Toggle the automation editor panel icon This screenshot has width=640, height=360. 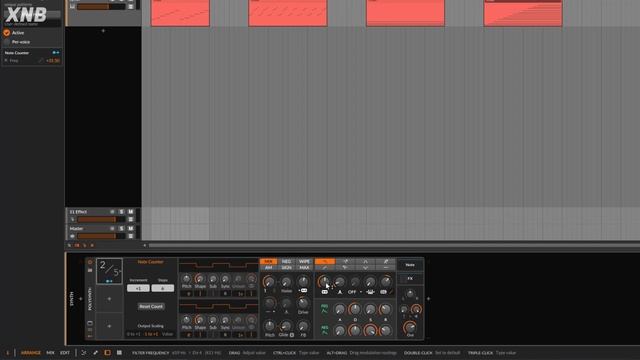pyautogui.click(x=84, y=353)
